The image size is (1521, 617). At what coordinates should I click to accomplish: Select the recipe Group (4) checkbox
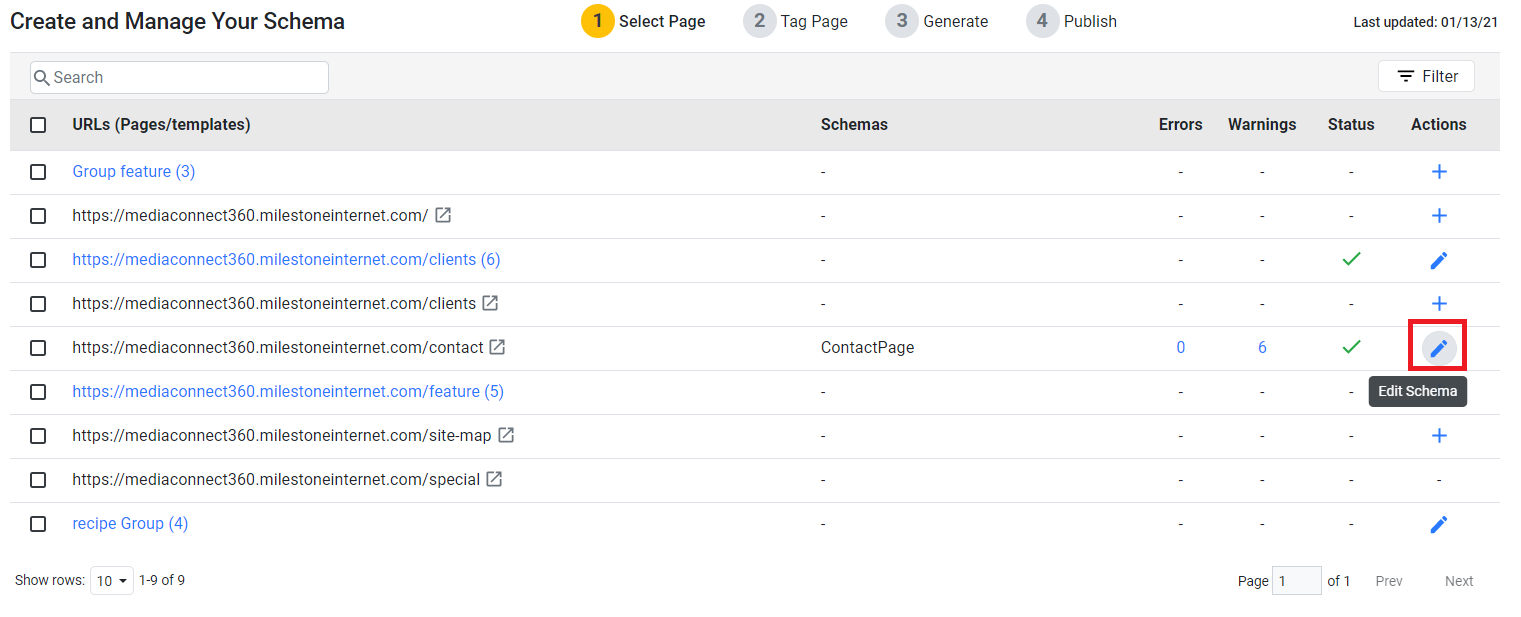[x=38, y=524]
